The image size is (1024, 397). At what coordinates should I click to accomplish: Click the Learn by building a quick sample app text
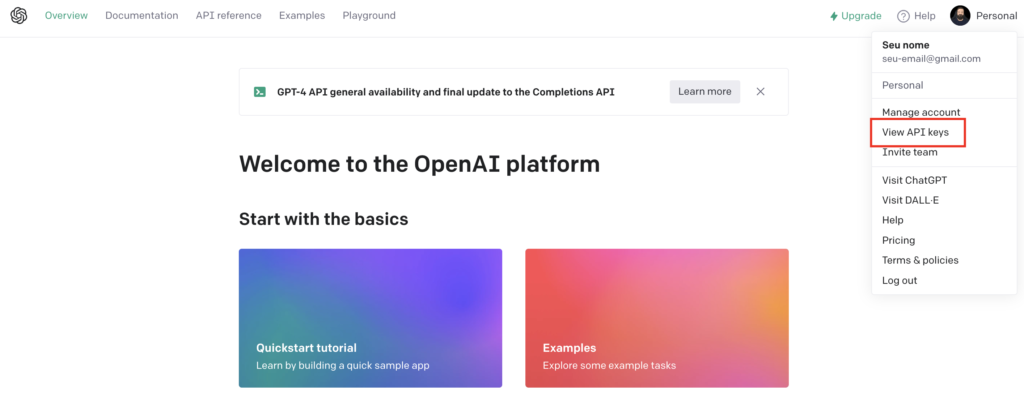tap(343, 366)
